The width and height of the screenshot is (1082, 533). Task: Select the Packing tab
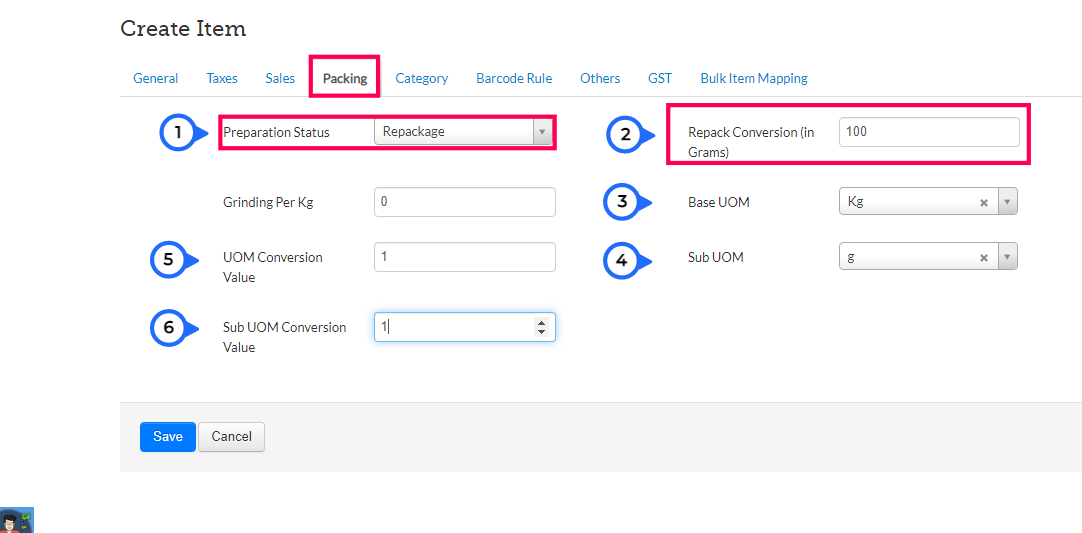(345, 78)
